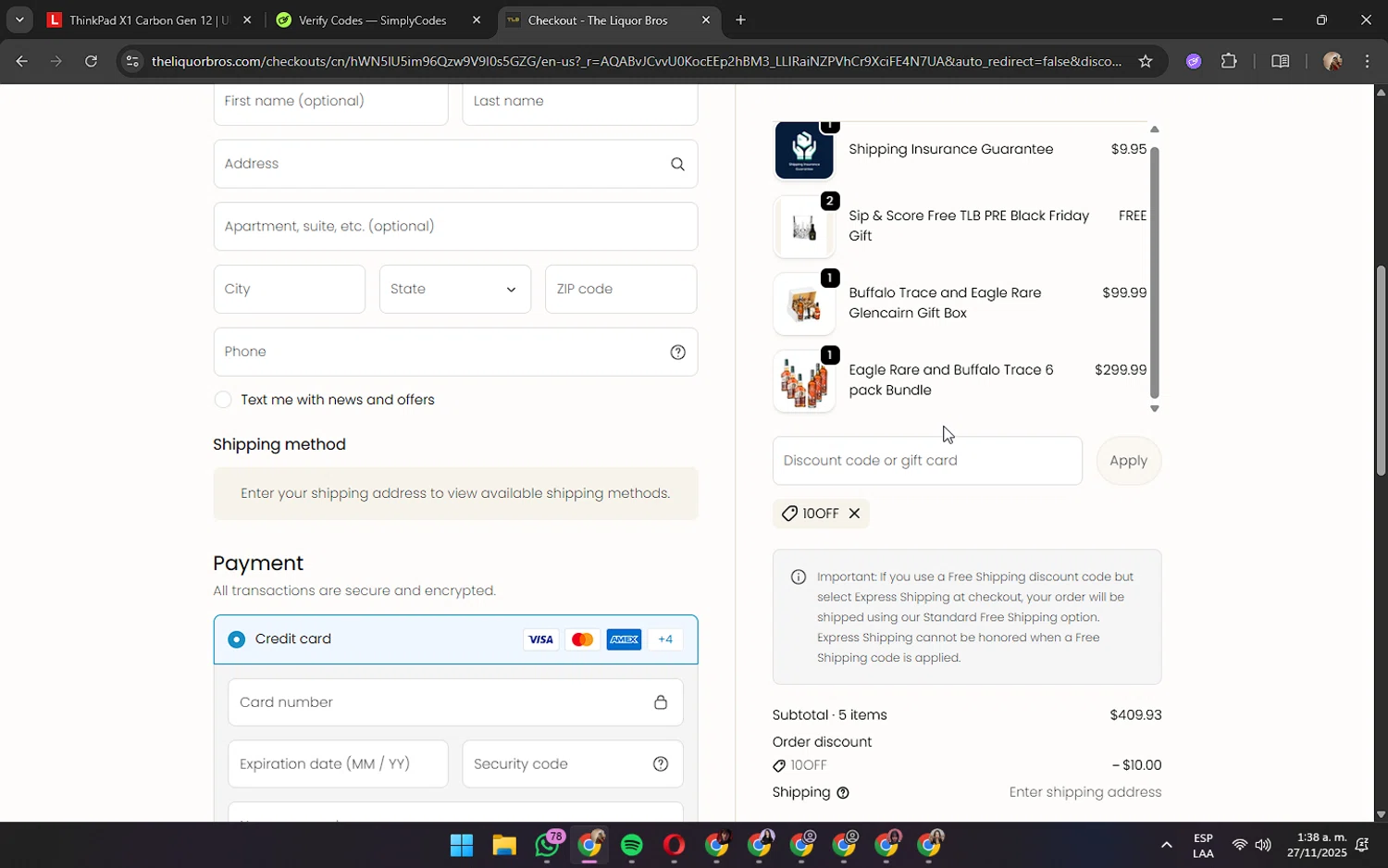
Task: Click the ZIP code field
Action: coord(621,290)
